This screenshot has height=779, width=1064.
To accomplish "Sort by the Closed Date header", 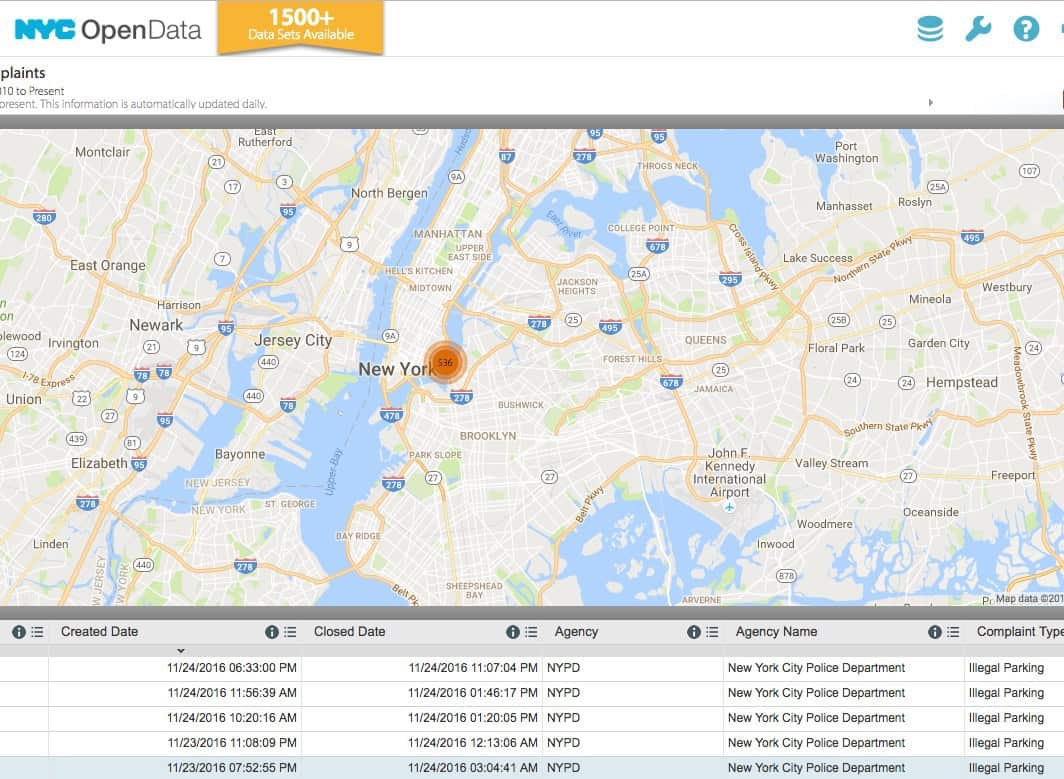I will tap(349, 632).
